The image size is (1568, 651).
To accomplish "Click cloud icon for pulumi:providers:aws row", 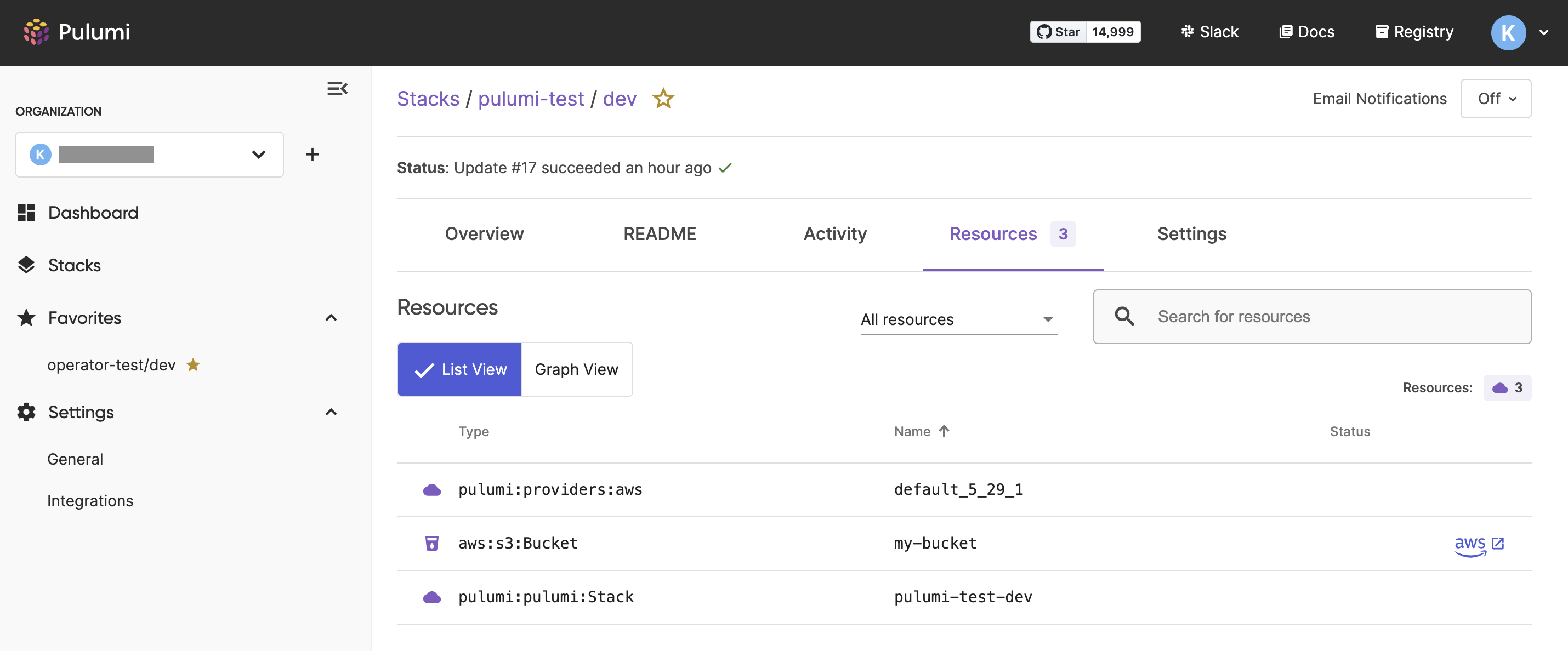I will (x=431, y=490).
